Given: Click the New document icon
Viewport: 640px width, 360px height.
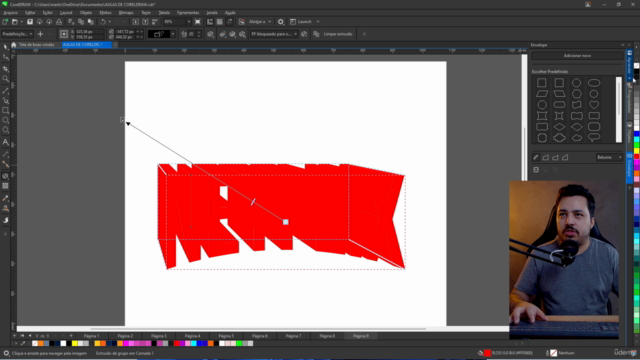Looking at the screenshot, I should (5, 22).
